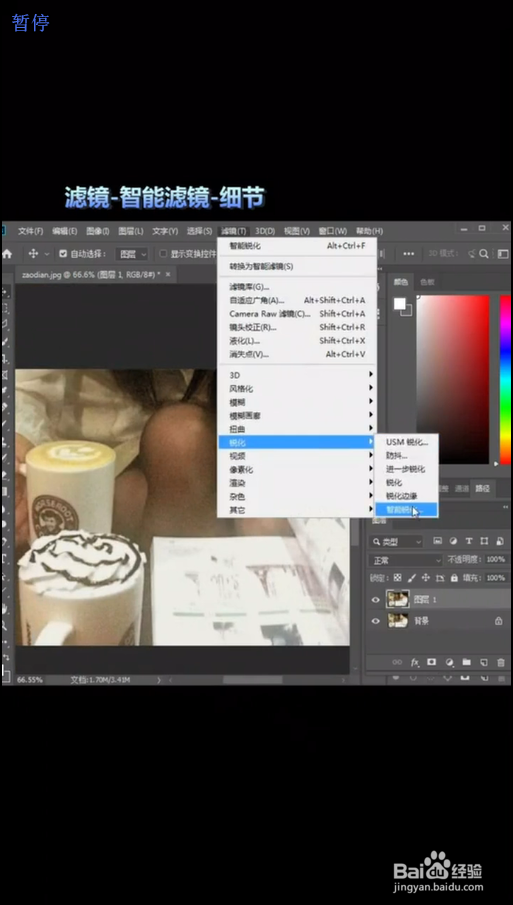513x905 pixels.
Task: Click the three-dots more options icon
Action: coord(409,253)
